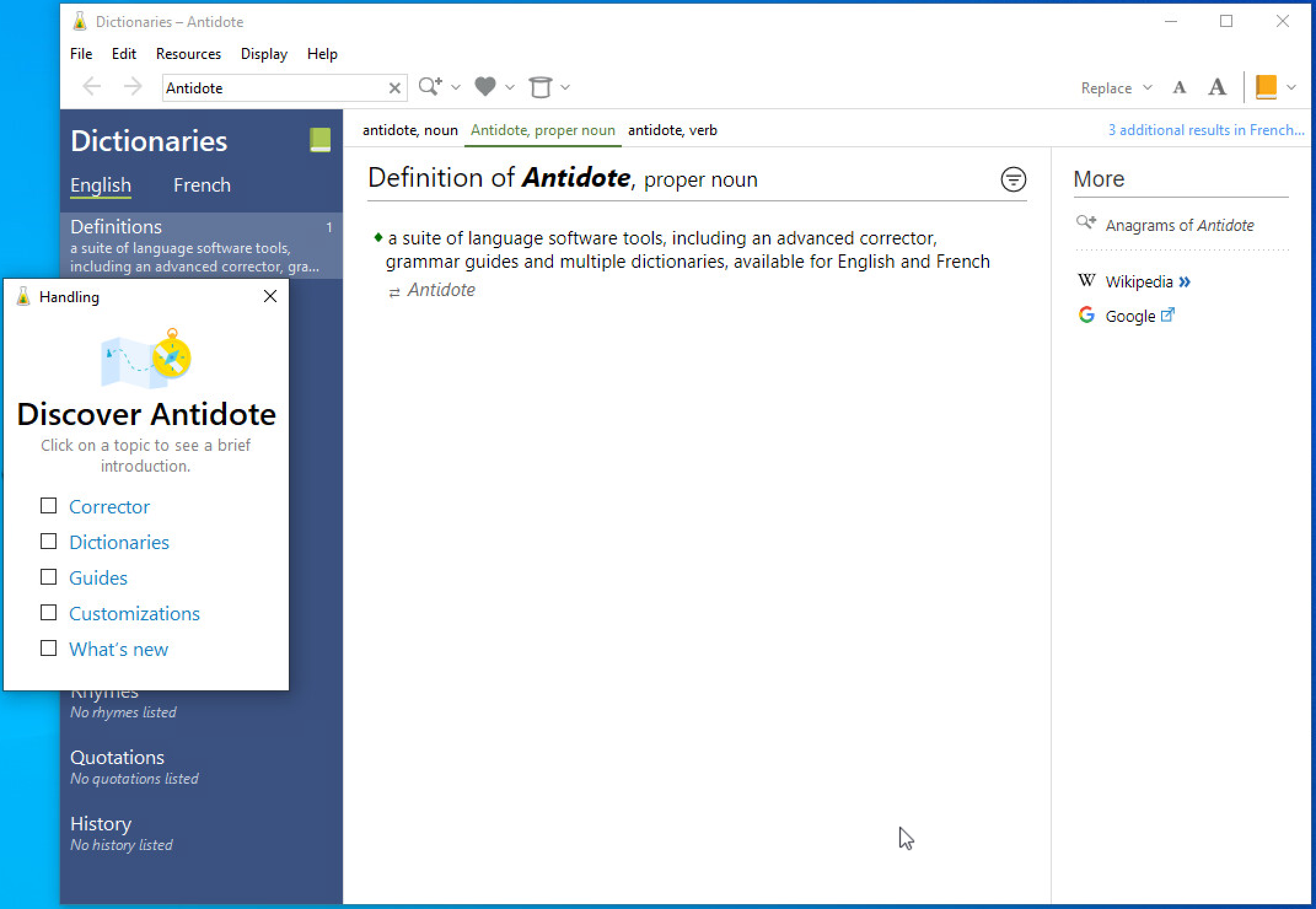Check the Corrector topic checkbox
The height and width of the screenshot is (909, 1316).
(49, 505)
